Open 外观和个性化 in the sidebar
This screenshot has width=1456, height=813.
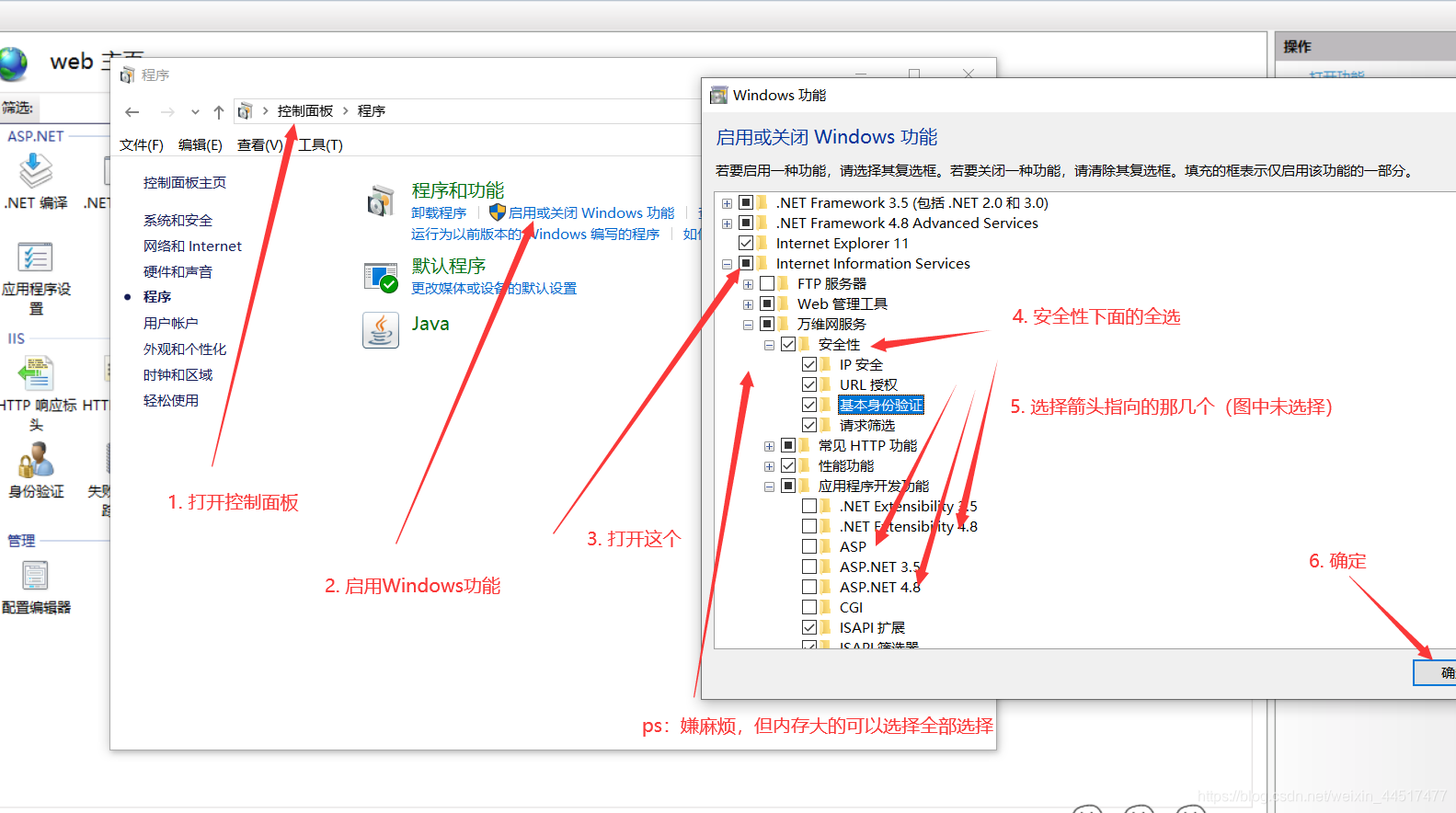click(185, 349)
